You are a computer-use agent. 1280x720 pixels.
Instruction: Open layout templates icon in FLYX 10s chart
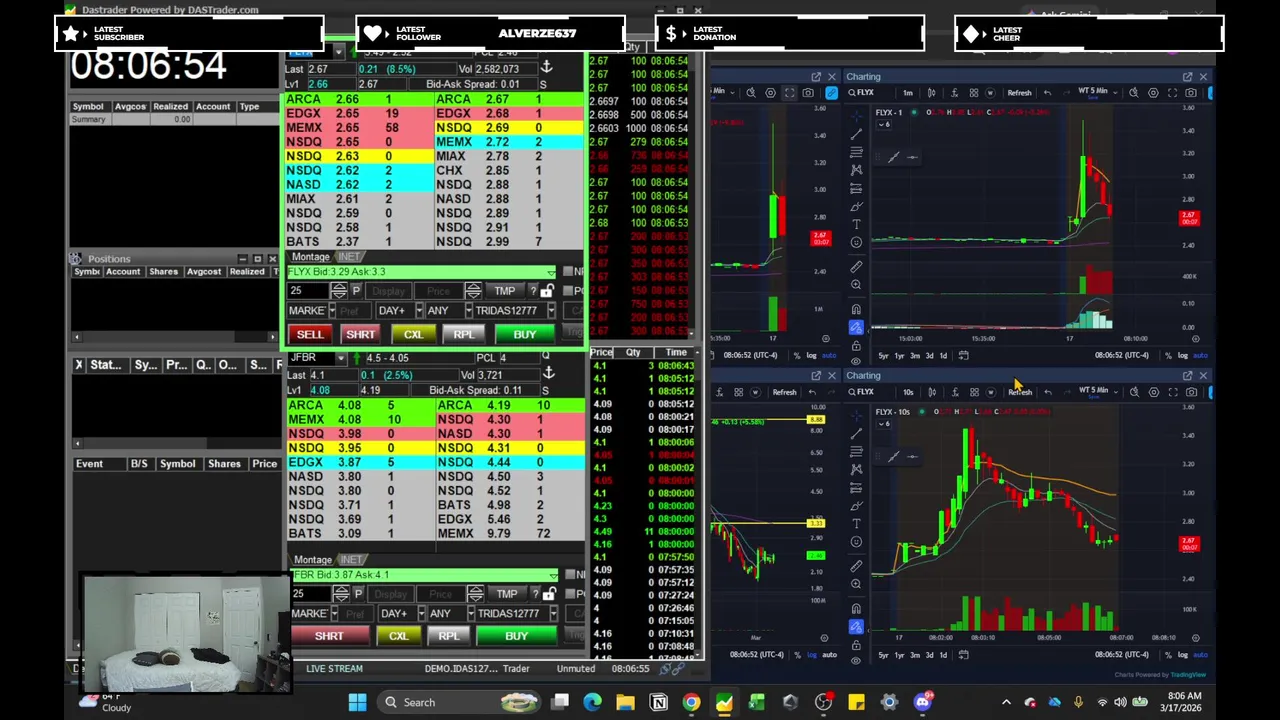click(x=974, y=392)
